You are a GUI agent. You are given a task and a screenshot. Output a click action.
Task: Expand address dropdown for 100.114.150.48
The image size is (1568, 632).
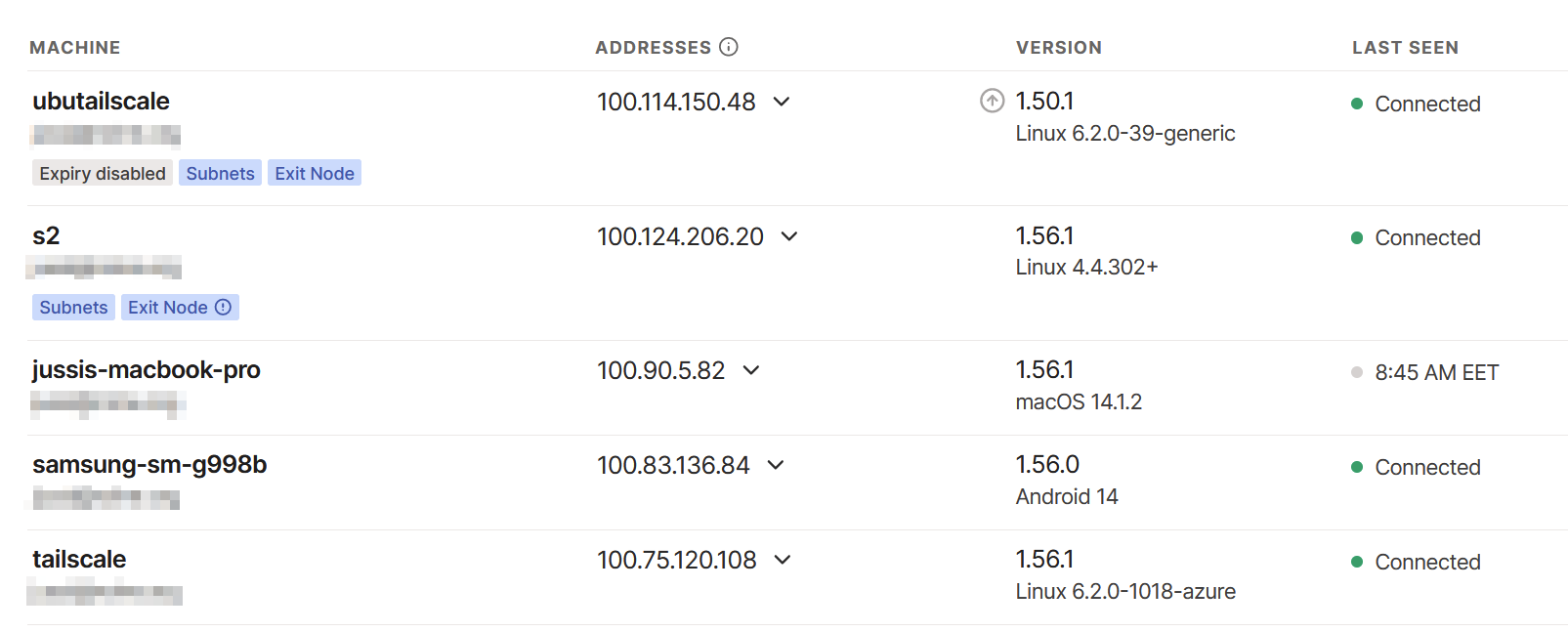pos(782,102)
